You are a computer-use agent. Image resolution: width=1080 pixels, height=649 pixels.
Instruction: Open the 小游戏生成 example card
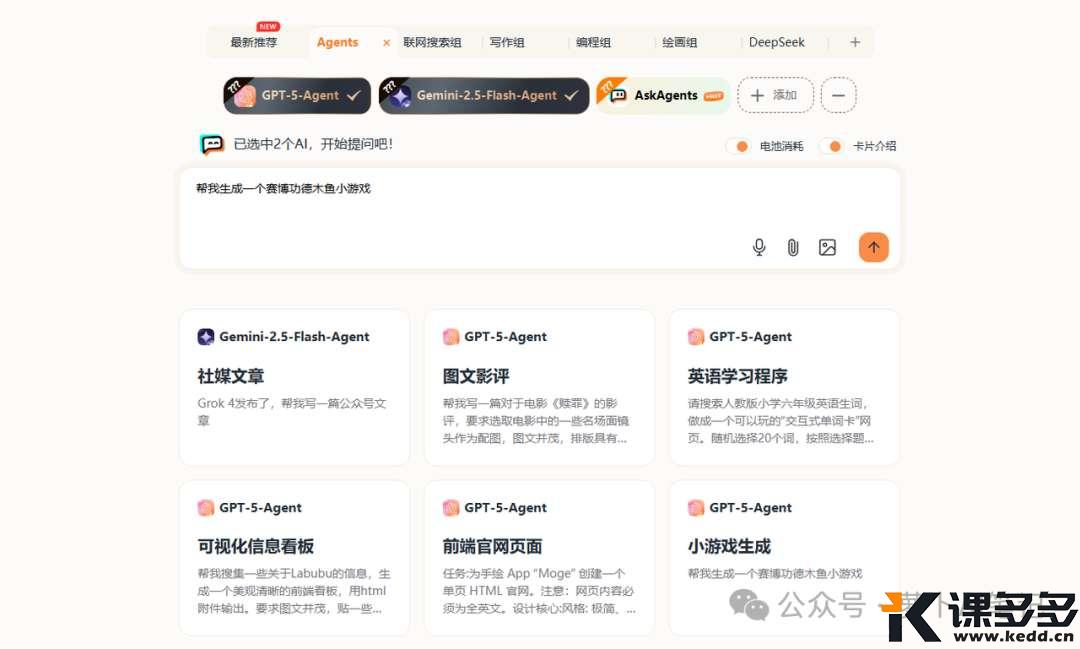tap(785, 558)
